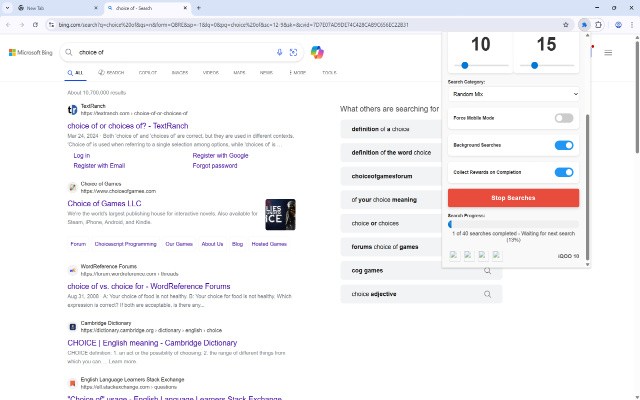
Task: Open 'choice of vs. choice for' WordReference result
Action: (149, 287)
